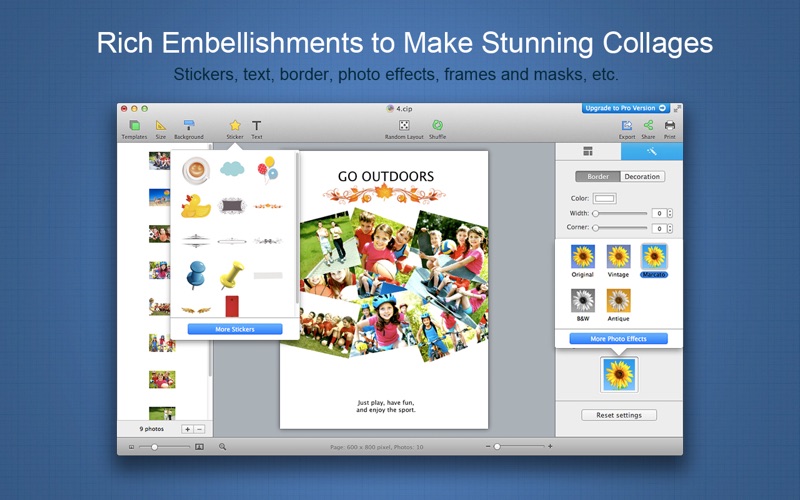This screenshot has width=800, height=500.
Task: Click the Print icon
Action: pos(669,125)
